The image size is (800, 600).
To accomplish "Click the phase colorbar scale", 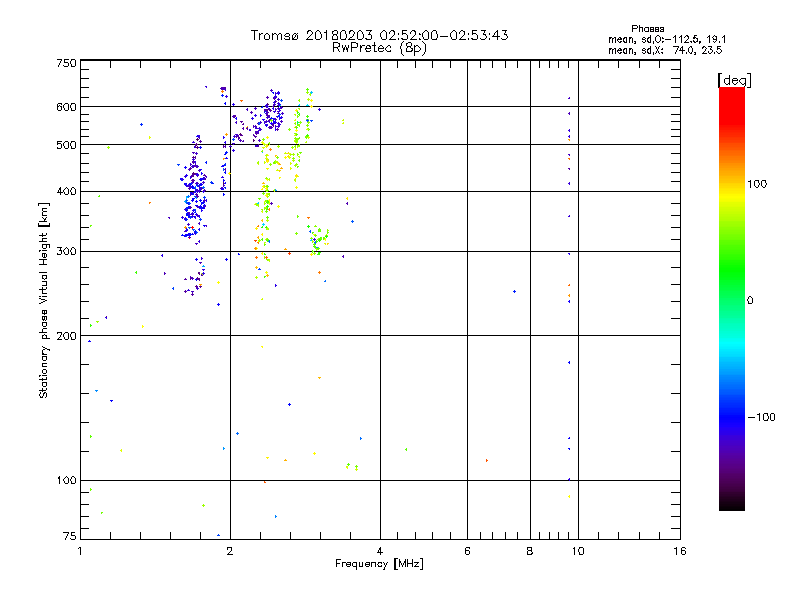I will point(732,298).
